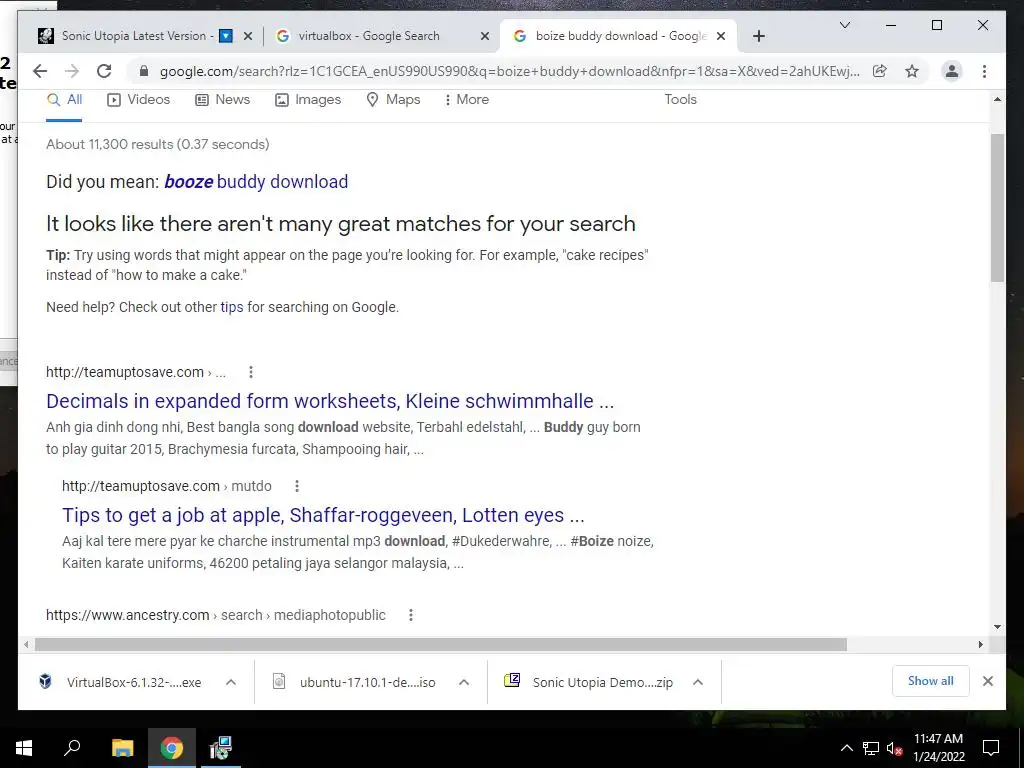Open the tips for searching link
Viewport: 1024px width, 768px height.
(232, 307)
